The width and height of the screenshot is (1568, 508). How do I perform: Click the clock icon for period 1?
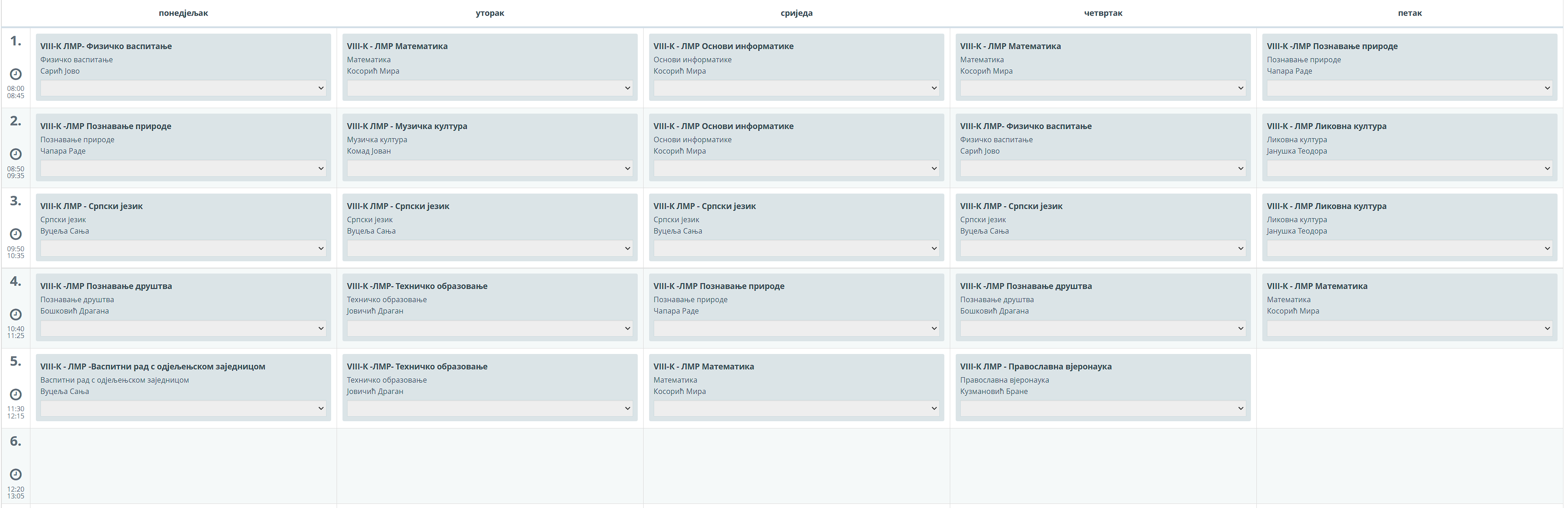16,75
